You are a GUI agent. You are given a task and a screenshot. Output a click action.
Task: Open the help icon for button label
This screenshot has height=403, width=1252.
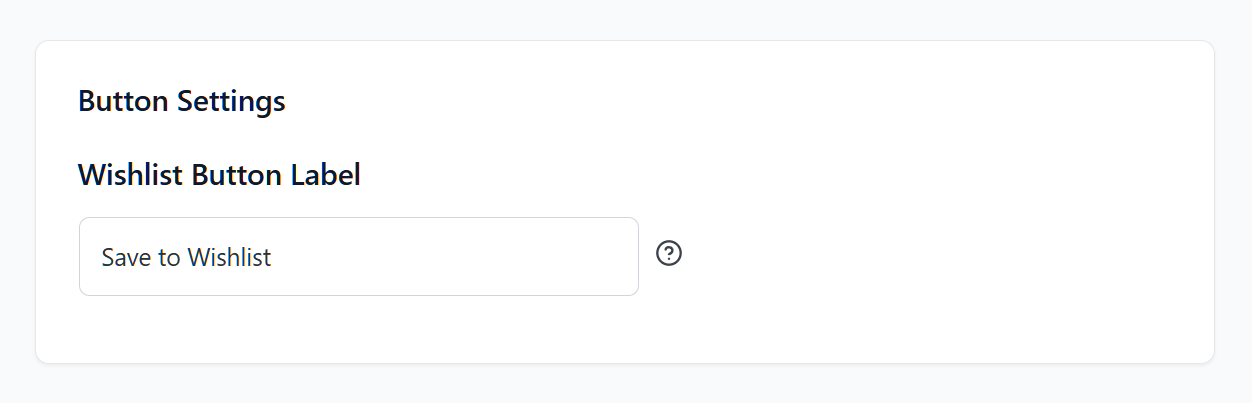669,254
